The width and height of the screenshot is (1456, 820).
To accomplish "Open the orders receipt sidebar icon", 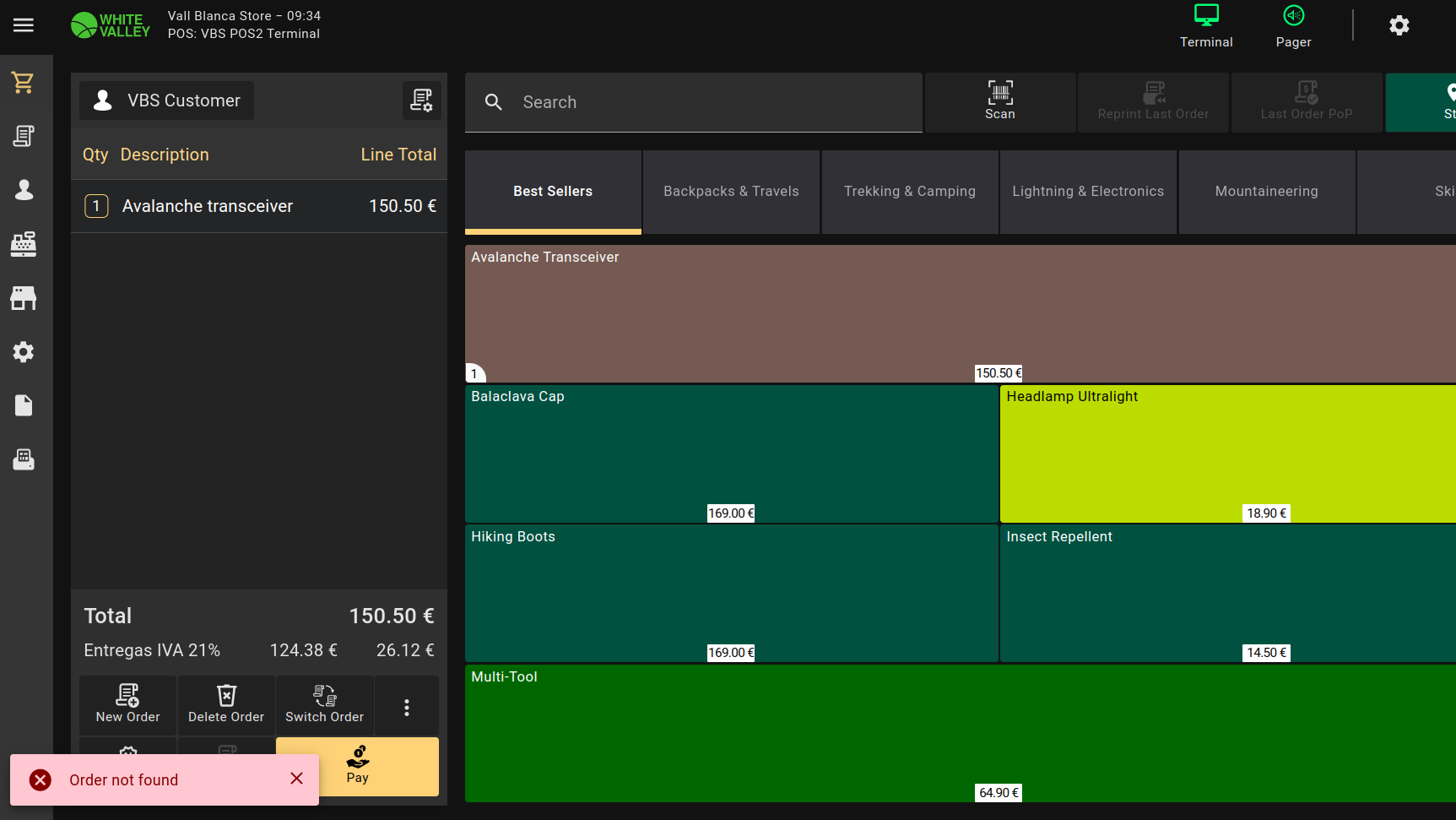I will click(24, 136).
